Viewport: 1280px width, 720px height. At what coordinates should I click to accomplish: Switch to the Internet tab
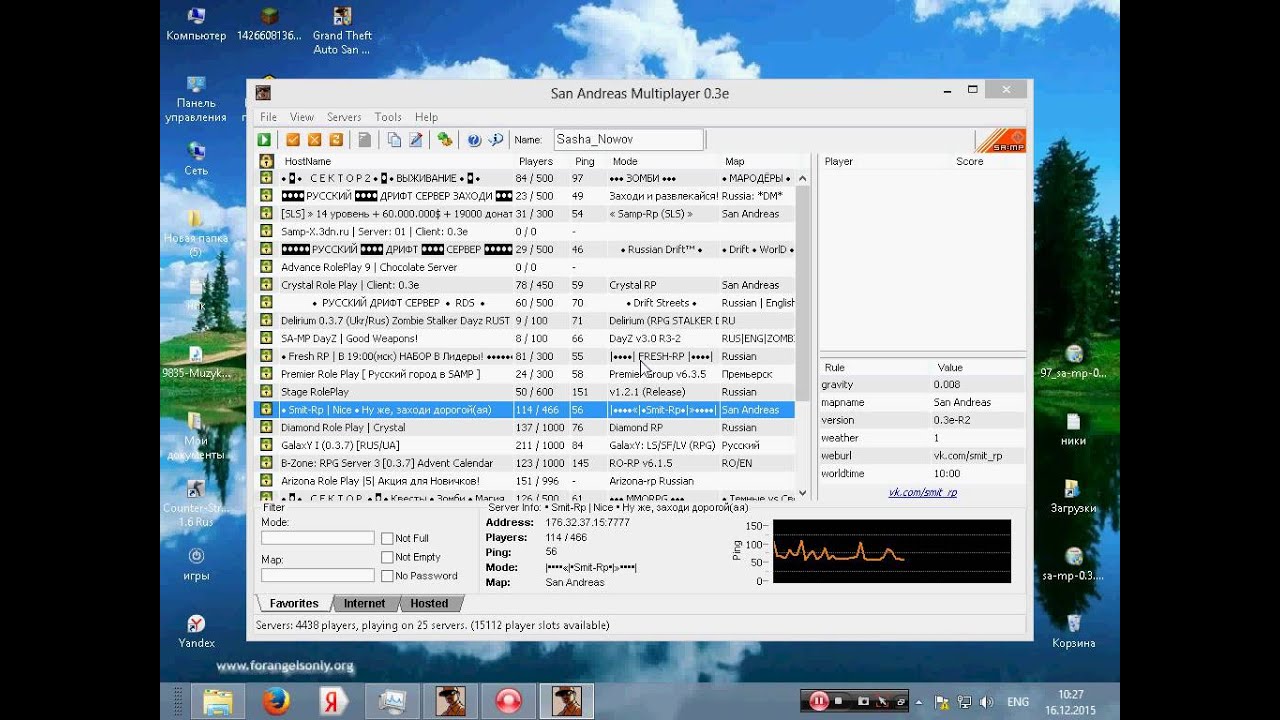(364, 604)
